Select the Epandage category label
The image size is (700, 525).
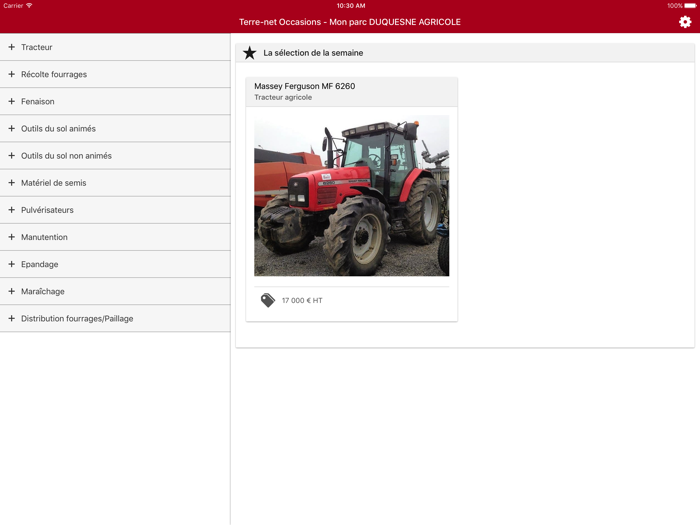pos(40,264)
